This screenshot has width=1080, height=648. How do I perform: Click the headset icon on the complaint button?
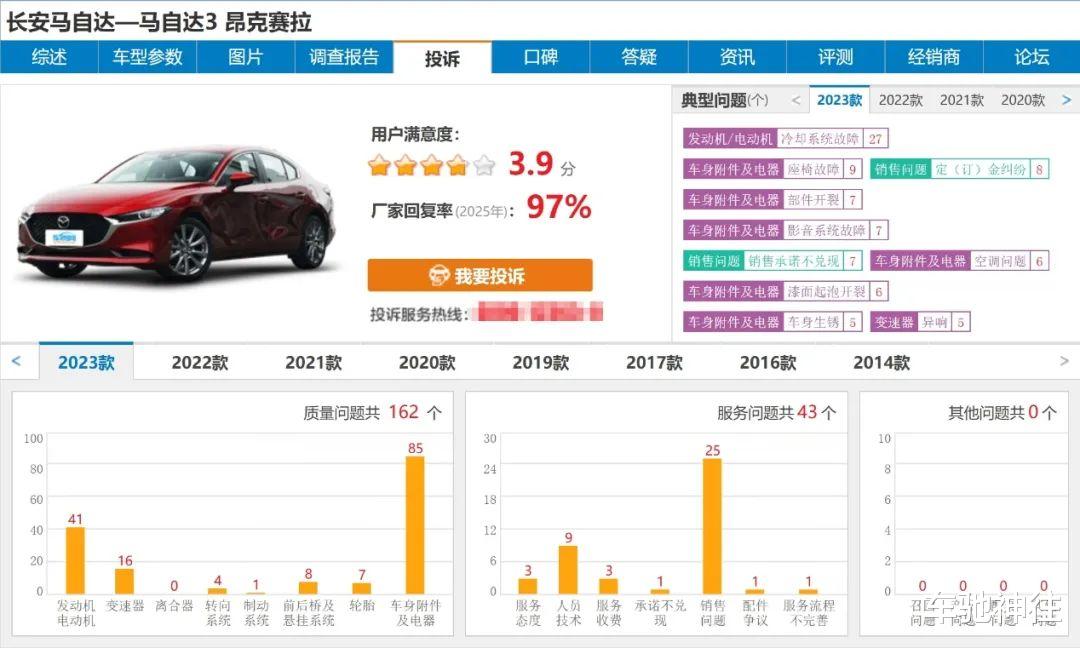click(x=439, y=275)
